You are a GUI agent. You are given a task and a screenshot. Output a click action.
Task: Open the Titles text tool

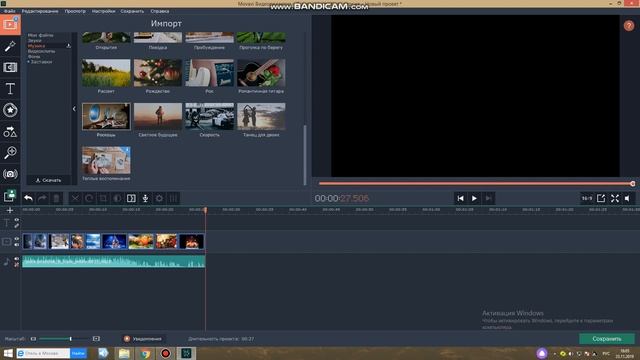[x=10, y=89]
